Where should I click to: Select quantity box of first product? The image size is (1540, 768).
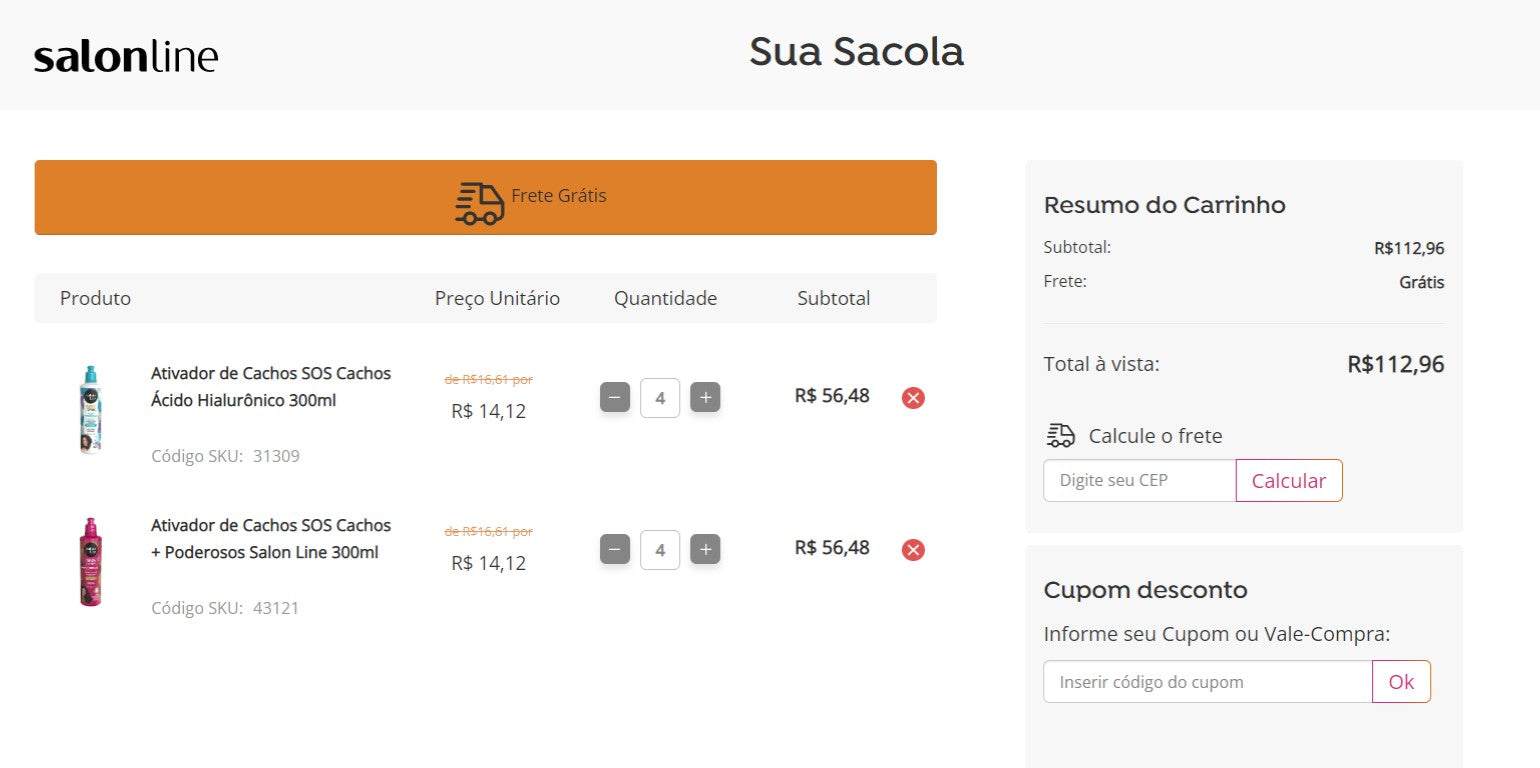click(660, 398)
